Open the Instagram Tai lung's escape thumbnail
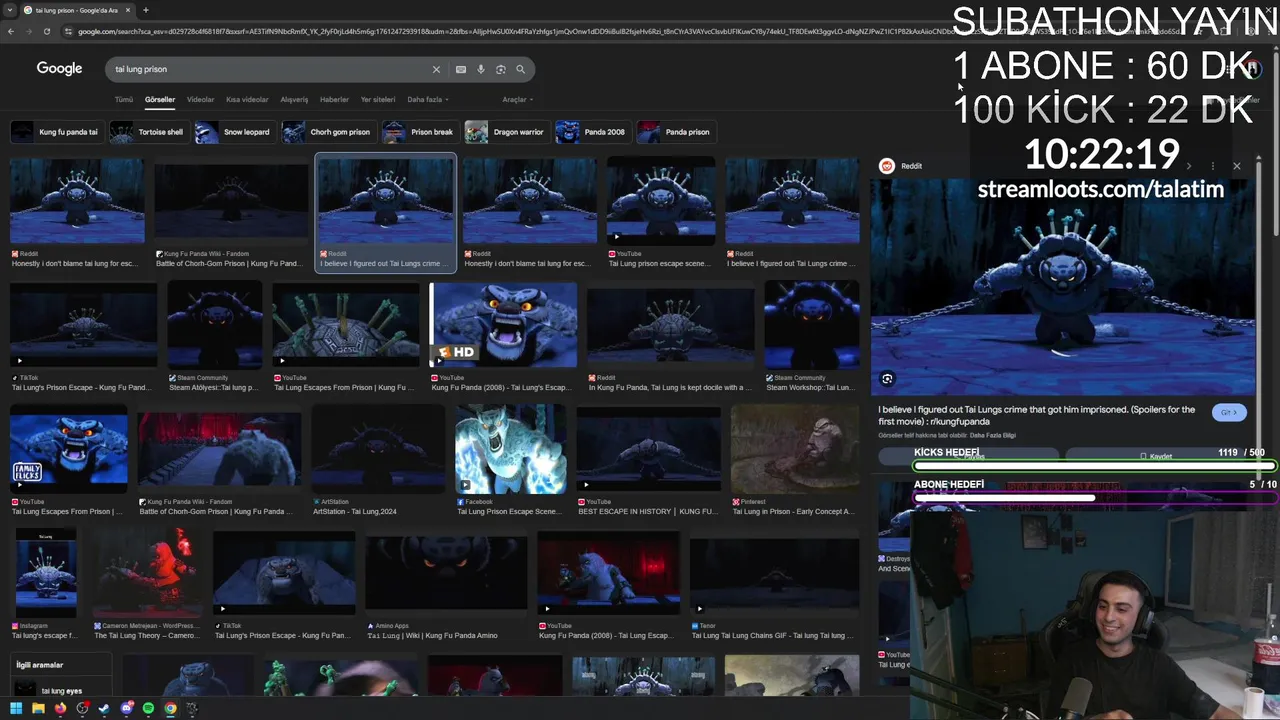The height and width of the screenshot is (720, 1280). [45, 573]
